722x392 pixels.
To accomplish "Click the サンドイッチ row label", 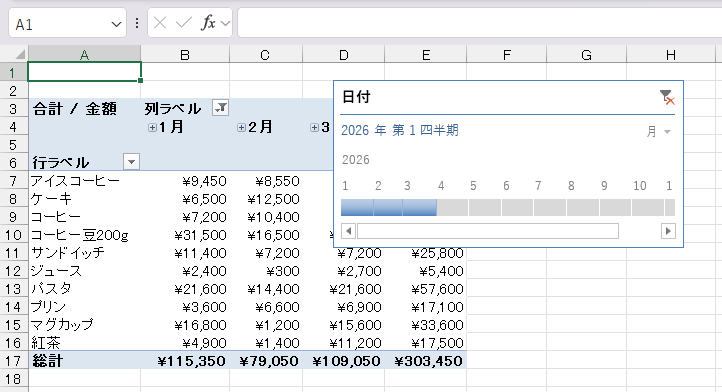I will 68,253.
